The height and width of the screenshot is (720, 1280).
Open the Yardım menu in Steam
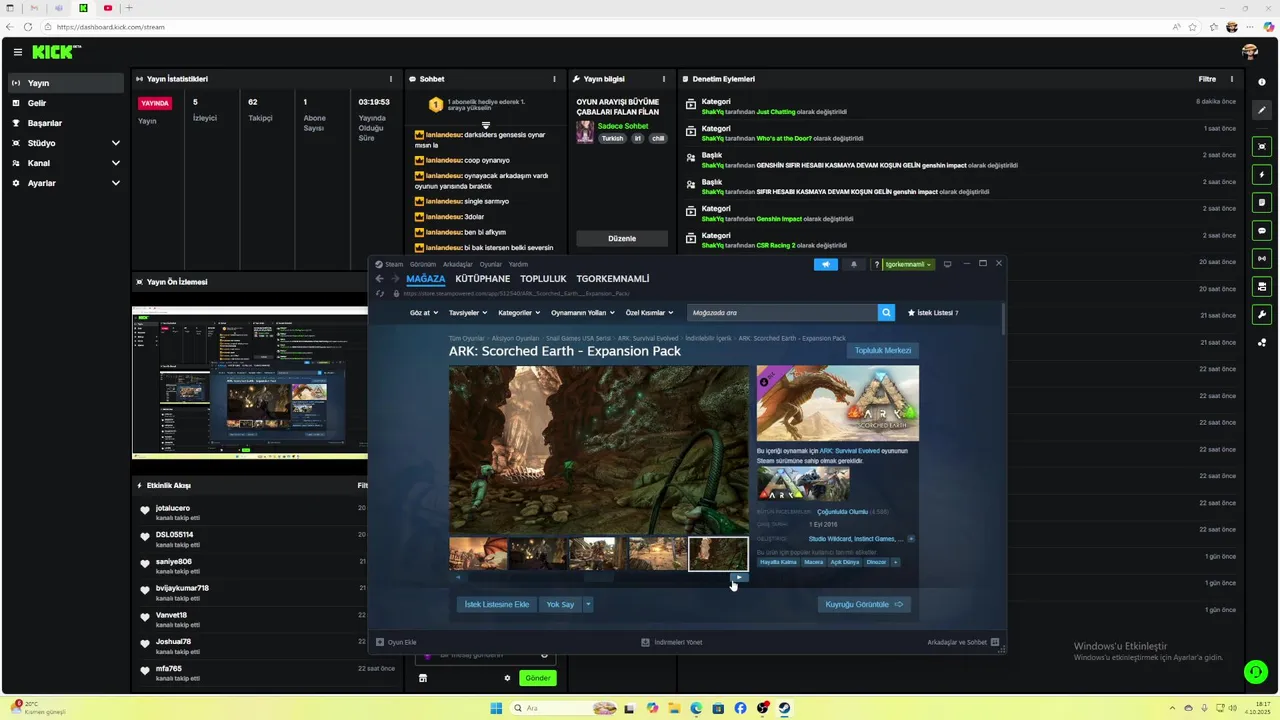click(518, 264)
